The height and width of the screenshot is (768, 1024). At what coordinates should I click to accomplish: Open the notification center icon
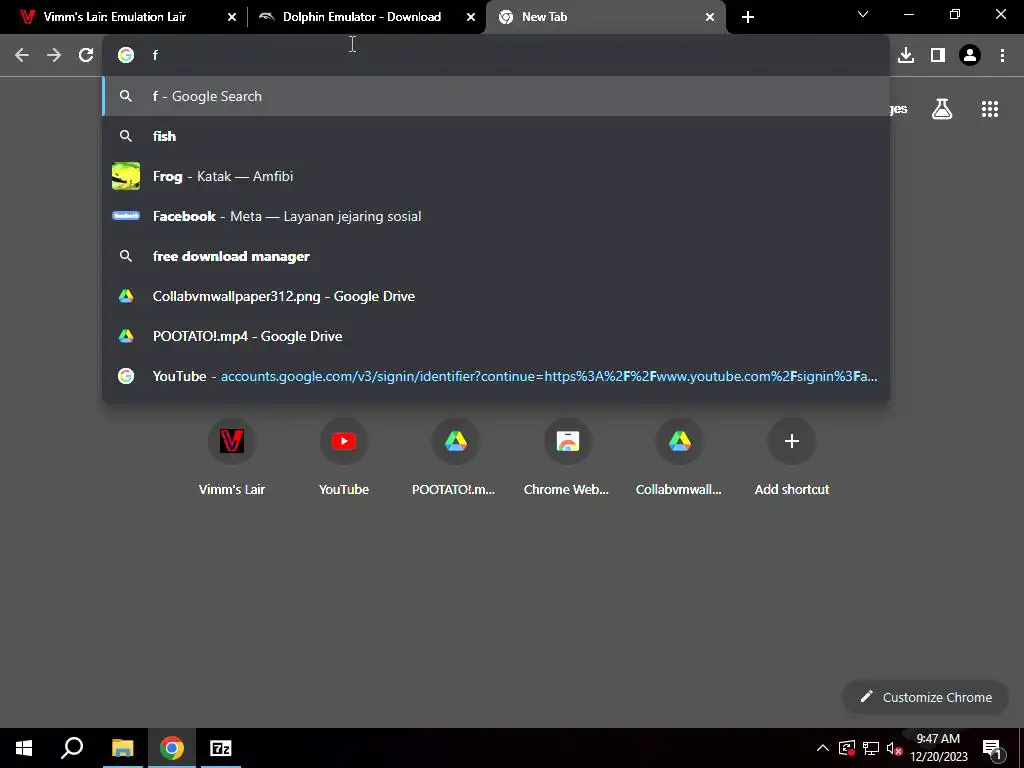tap(992, 748)
